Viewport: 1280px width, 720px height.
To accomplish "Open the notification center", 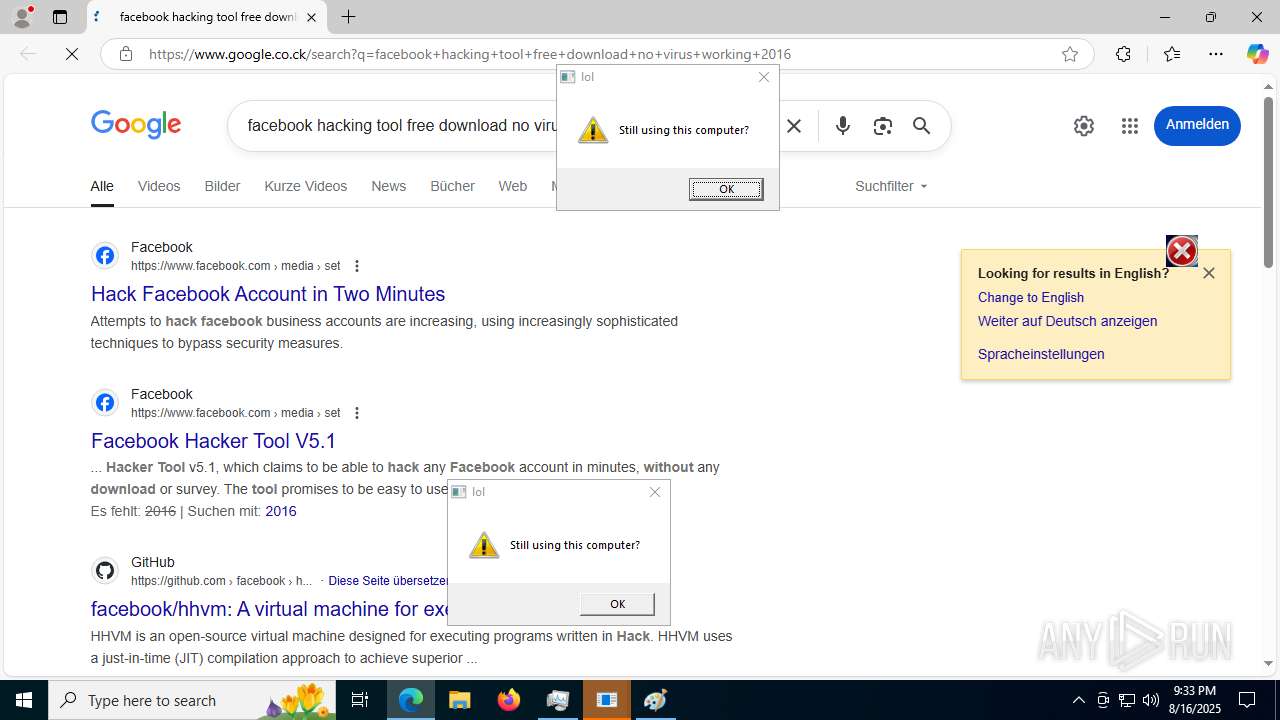I will [x=1247, y=700].
